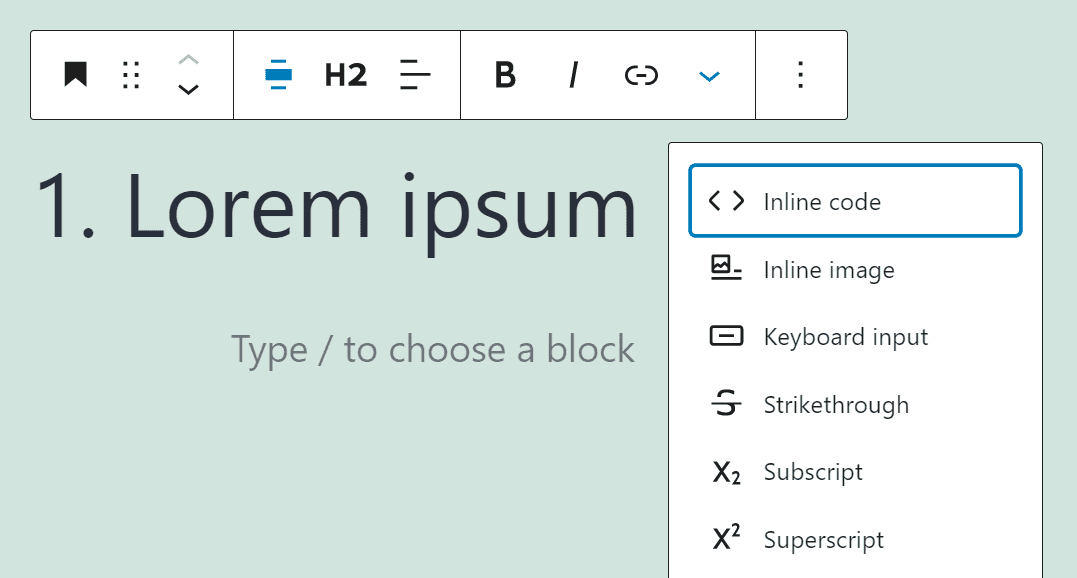Image resolution: width=1077 pixels, height=578 pixels.
Task: Apply italic formatting
Action: (x=572, y=75)
